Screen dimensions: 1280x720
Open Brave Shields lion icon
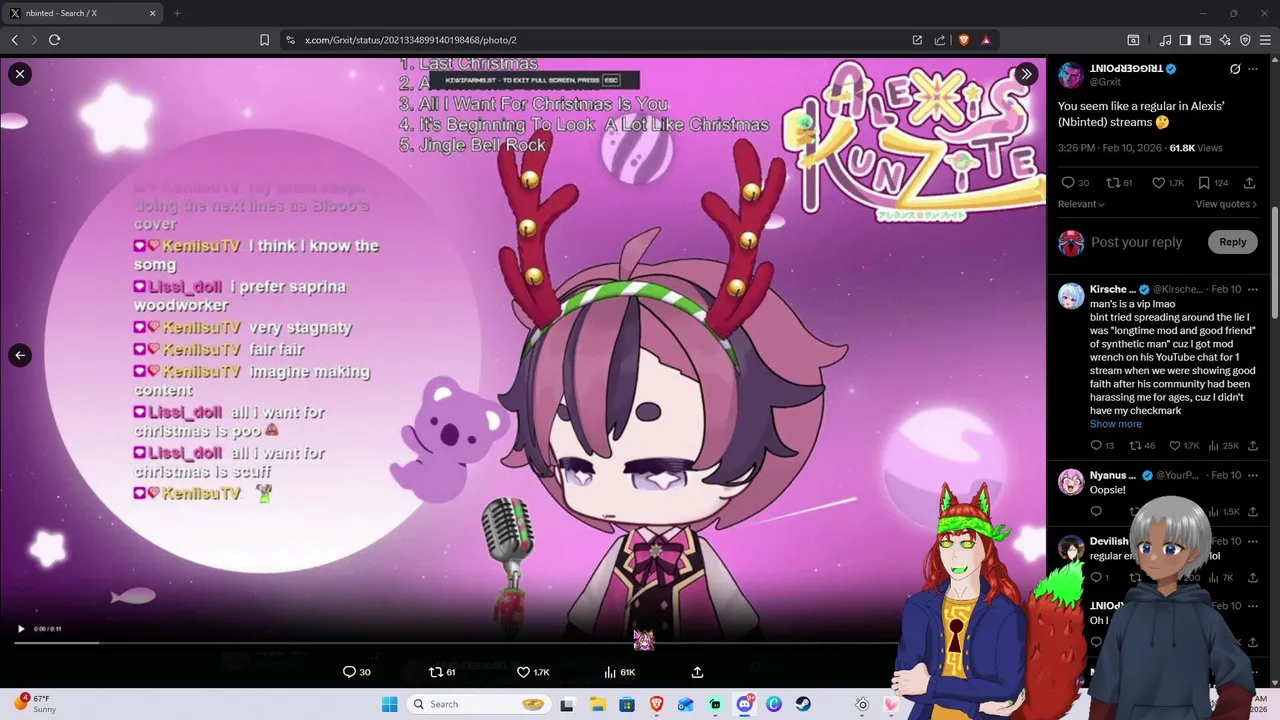pyautogui.click(x=964, y=40)
